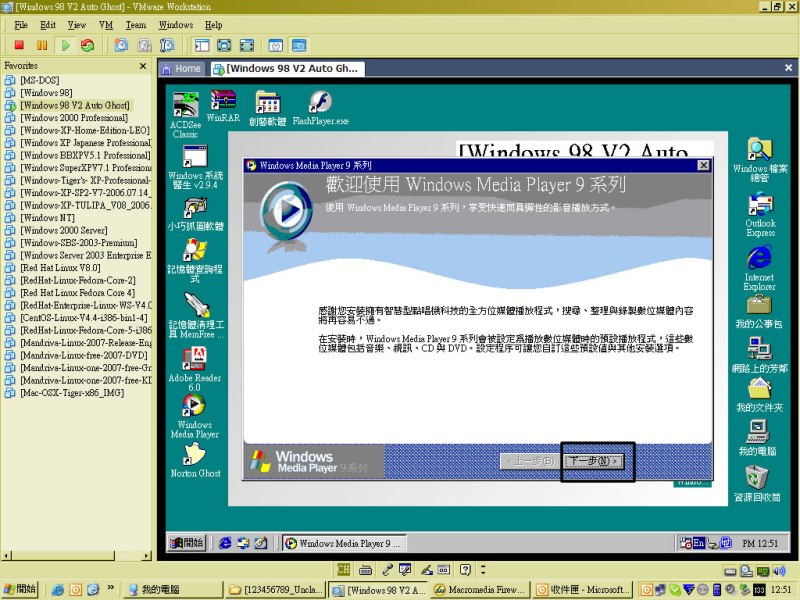This screenshot has height=600, width=800.
Task: Click Windows Media Player 9 taskbar button in VM
Action: click(x=344, y=543)
